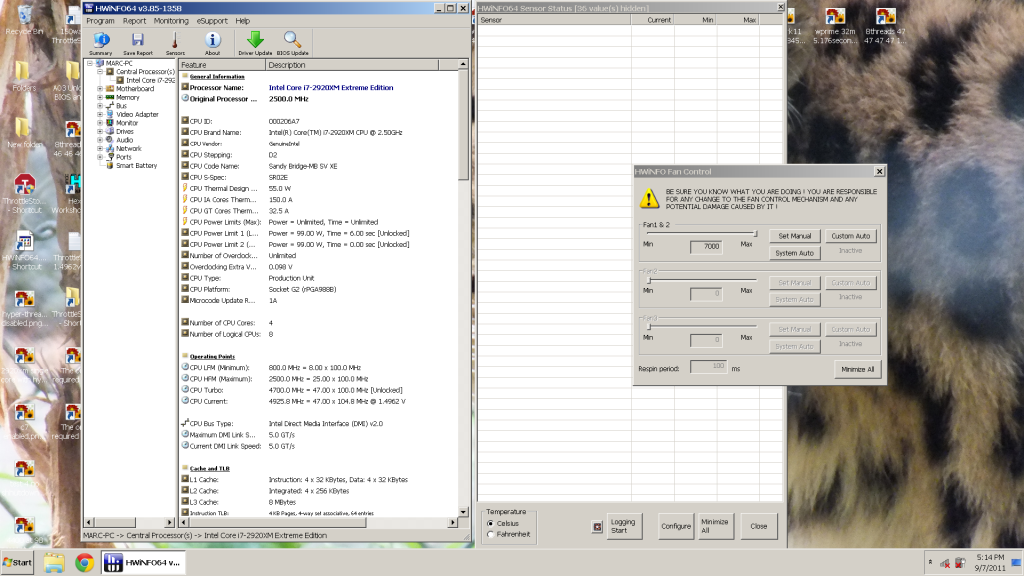This screenshot has width=1024, height=576.
Task: Open the Summary toolbar icon
Action: click(x=101, y=44)
